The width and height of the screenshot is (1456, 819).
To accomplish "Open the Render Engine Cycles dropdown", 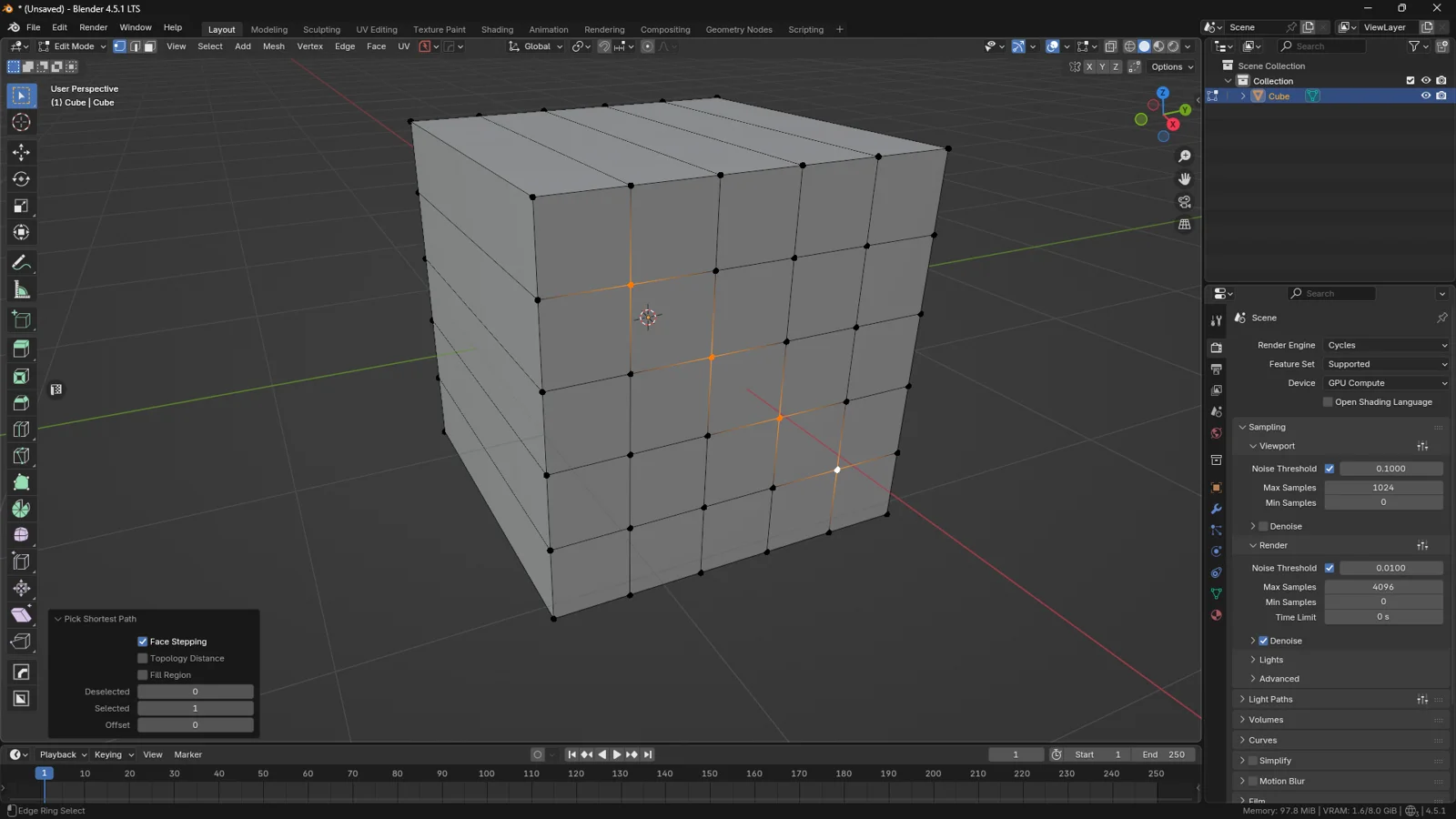I will click(x=1386, y=345).
